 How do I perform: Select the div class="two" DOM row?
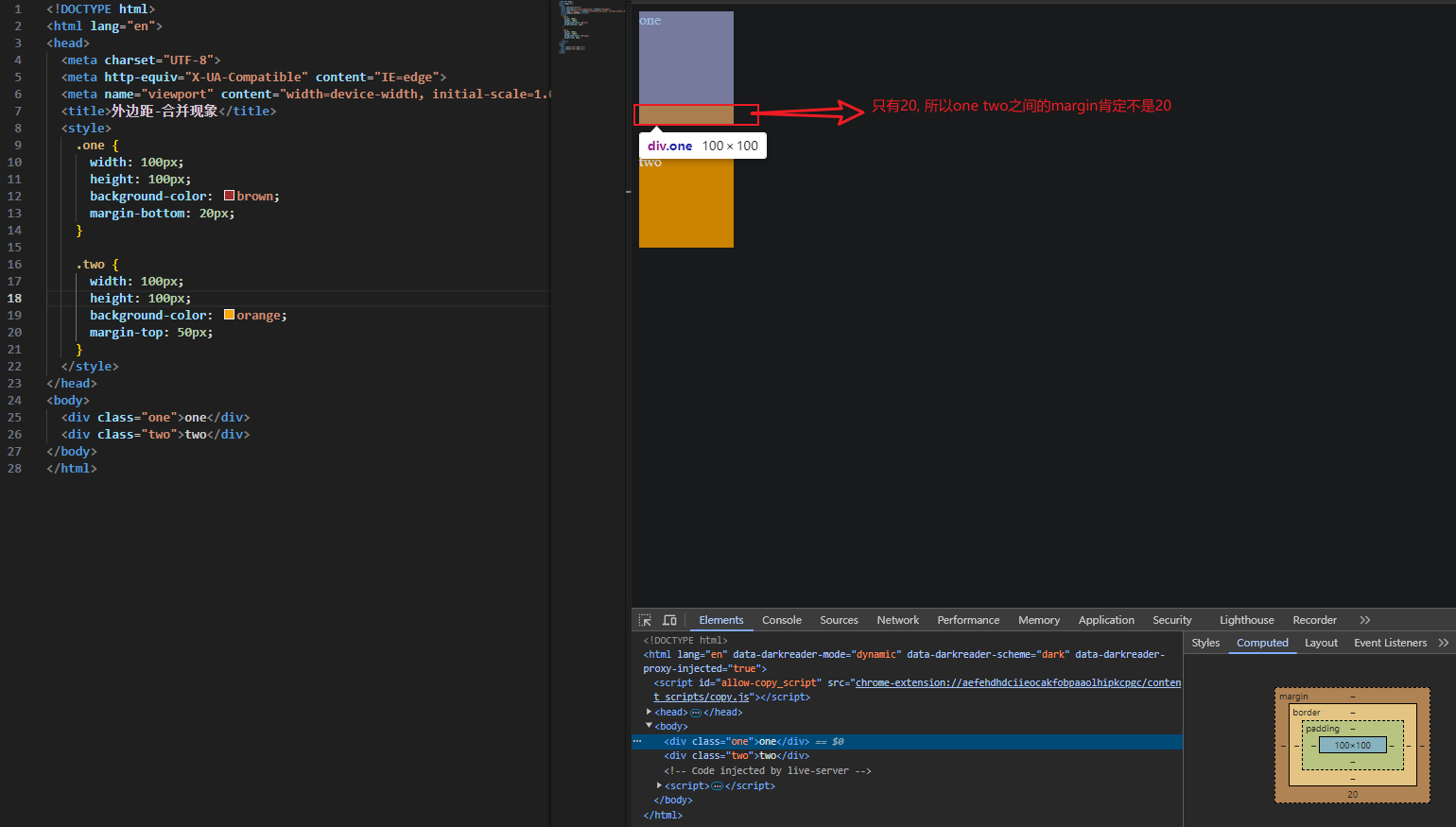point(907,756)
